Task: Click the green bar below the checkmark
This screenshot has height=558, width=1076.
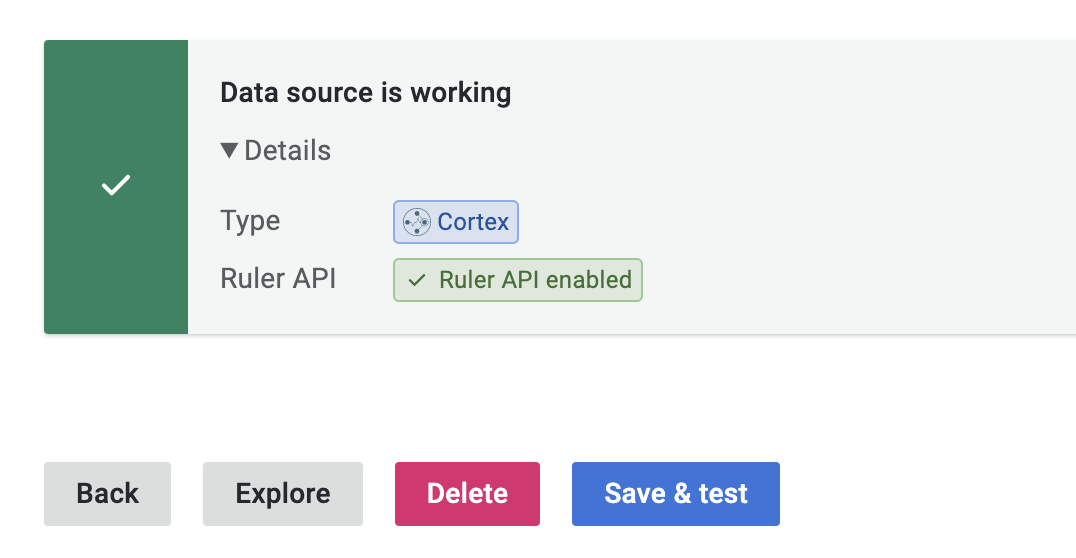Action: (x=116, y=280)
